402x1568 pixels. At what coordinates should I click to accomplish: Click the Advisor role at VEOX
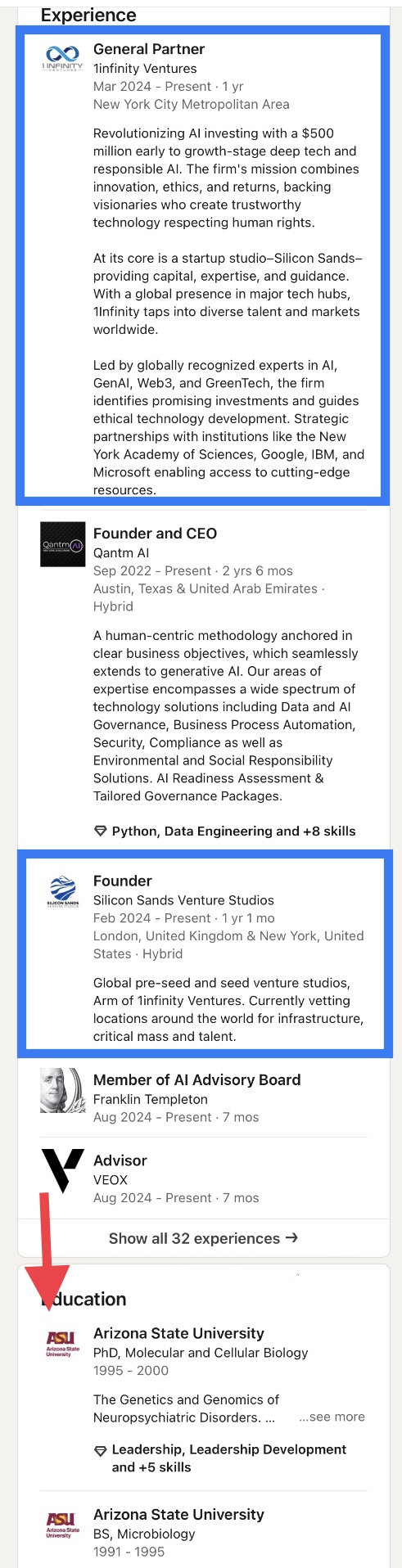120,1160
